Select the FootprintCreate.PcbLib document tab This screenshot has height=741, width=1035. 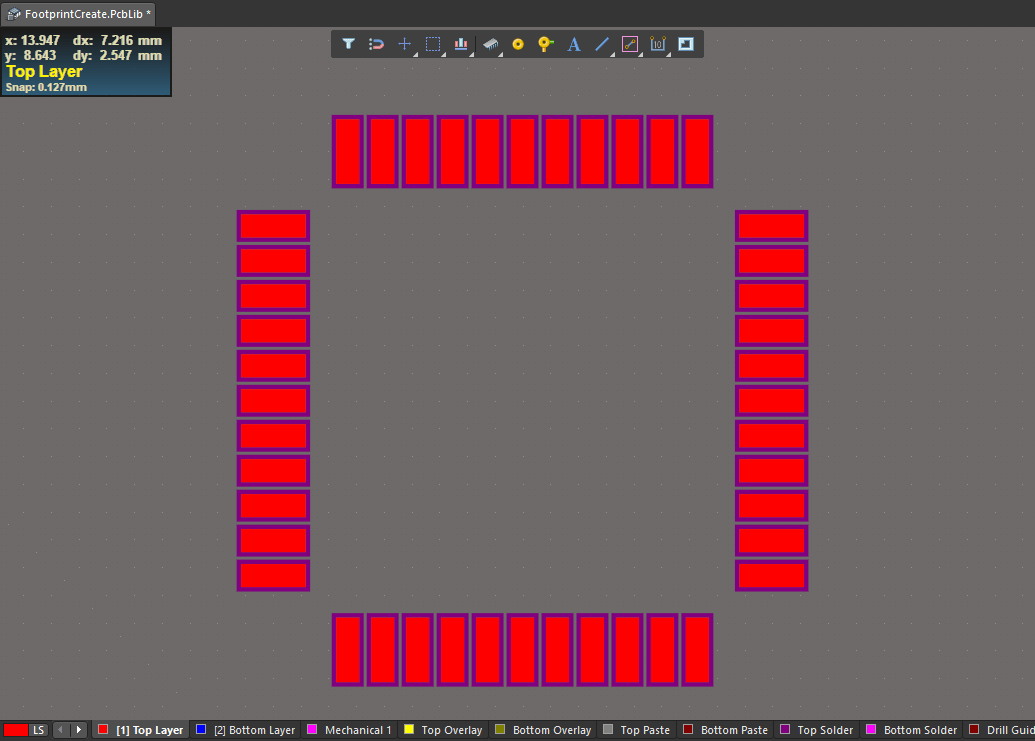[x=78, y=14]
